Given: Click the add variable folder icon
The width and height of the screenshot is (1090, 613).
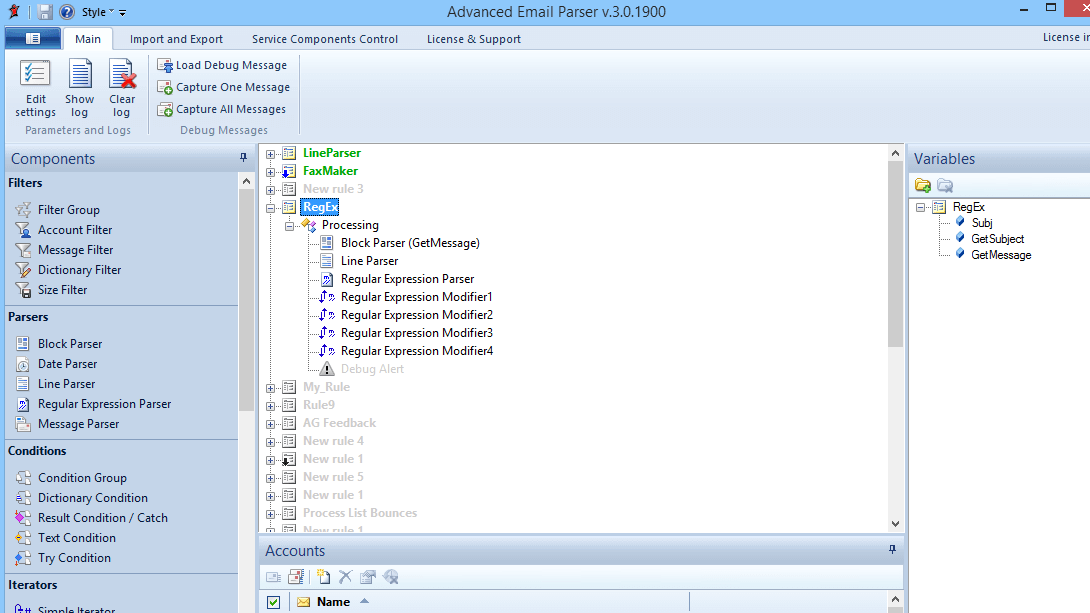Looking at the screenshot, I should tap(923, 186).
